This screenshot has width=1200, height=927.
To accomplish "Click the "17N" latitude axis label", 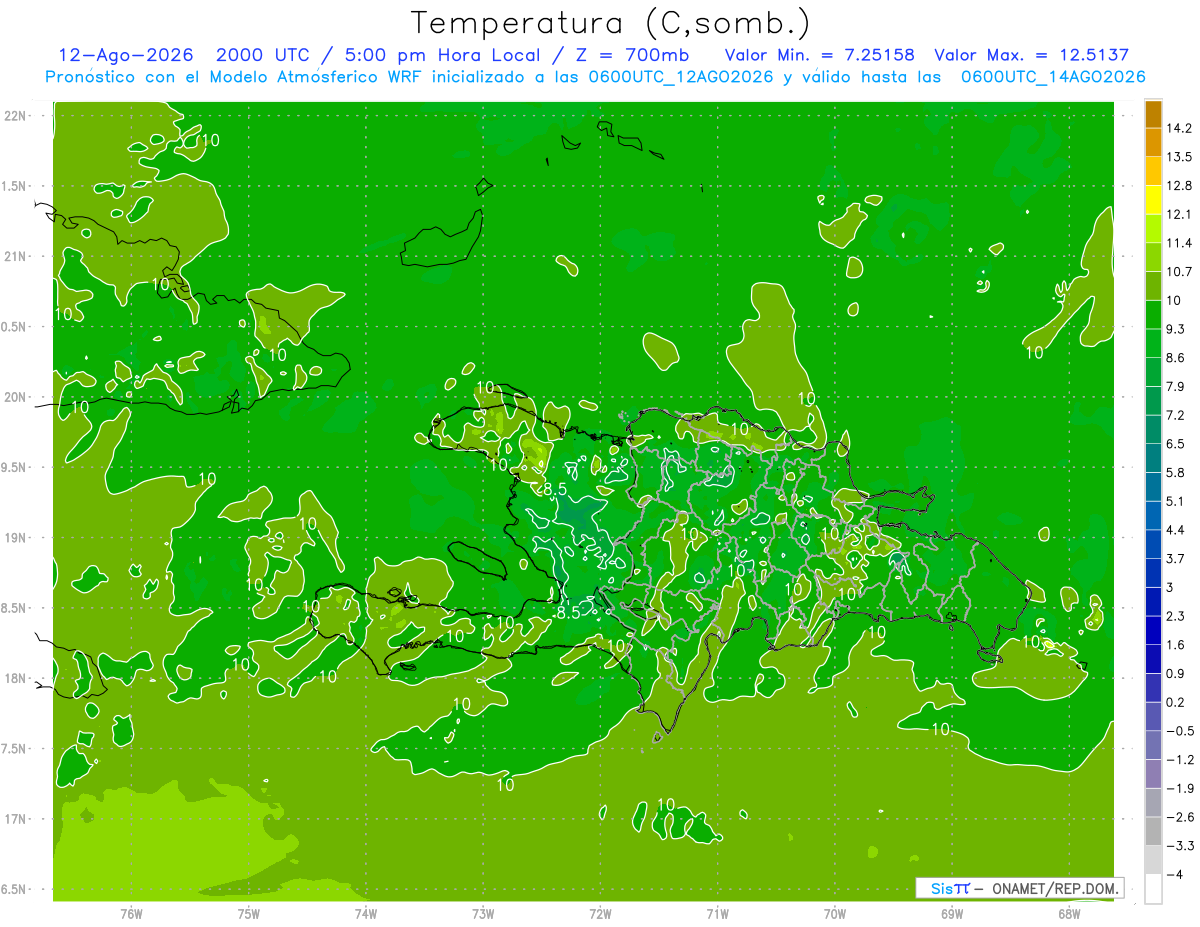I will coord(15,819).
